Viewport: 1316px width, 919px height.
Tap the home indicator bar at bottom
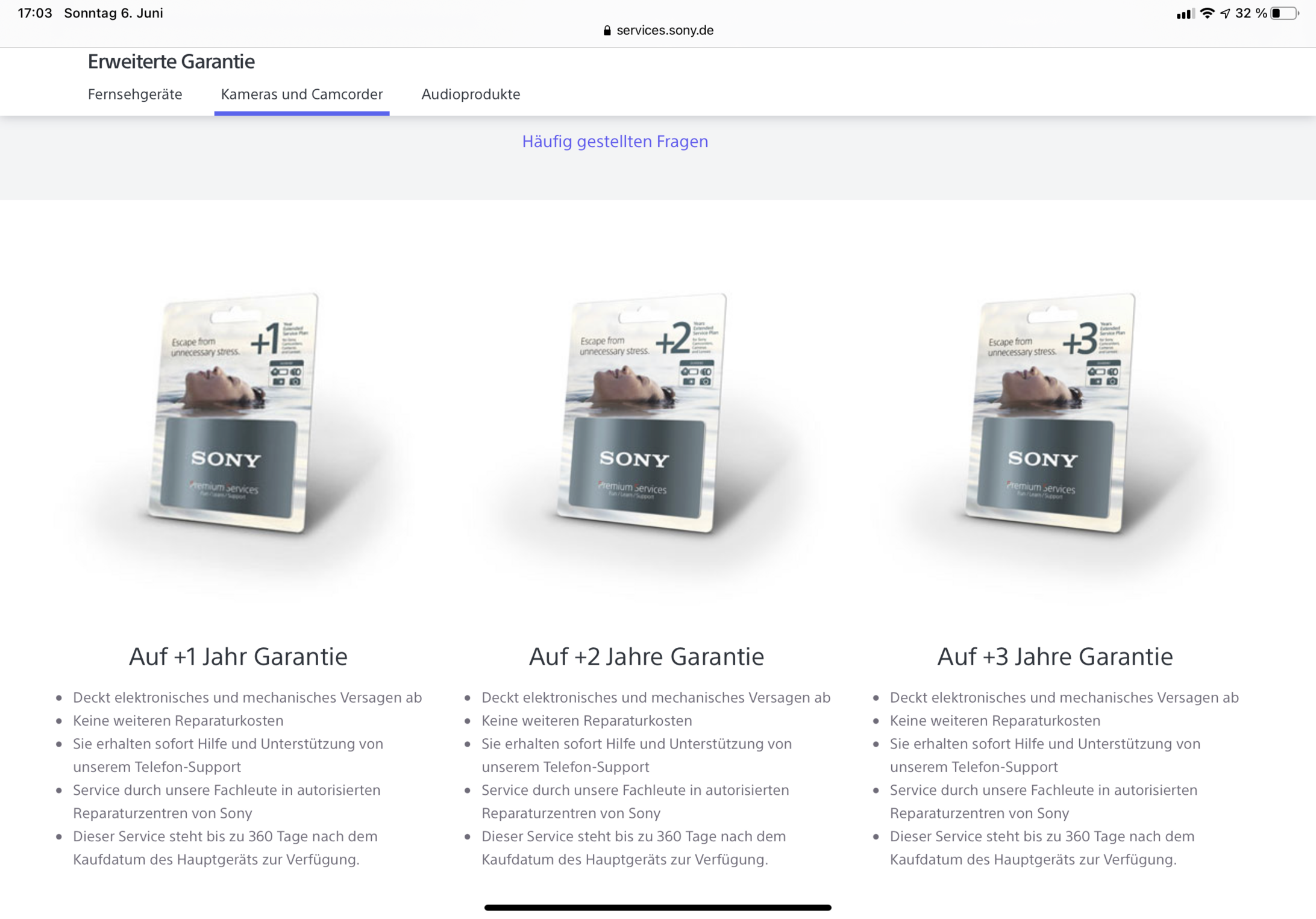click(658, 907)
